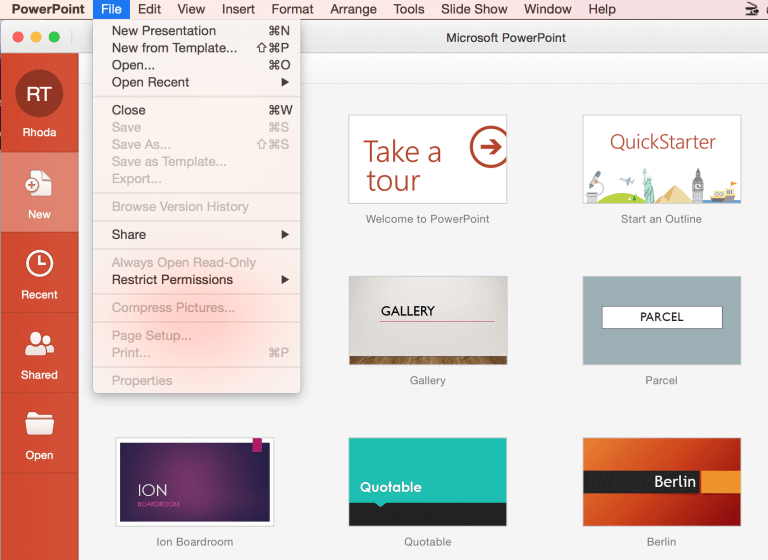Select the Berlin template thumbnail

pos(662,482)
